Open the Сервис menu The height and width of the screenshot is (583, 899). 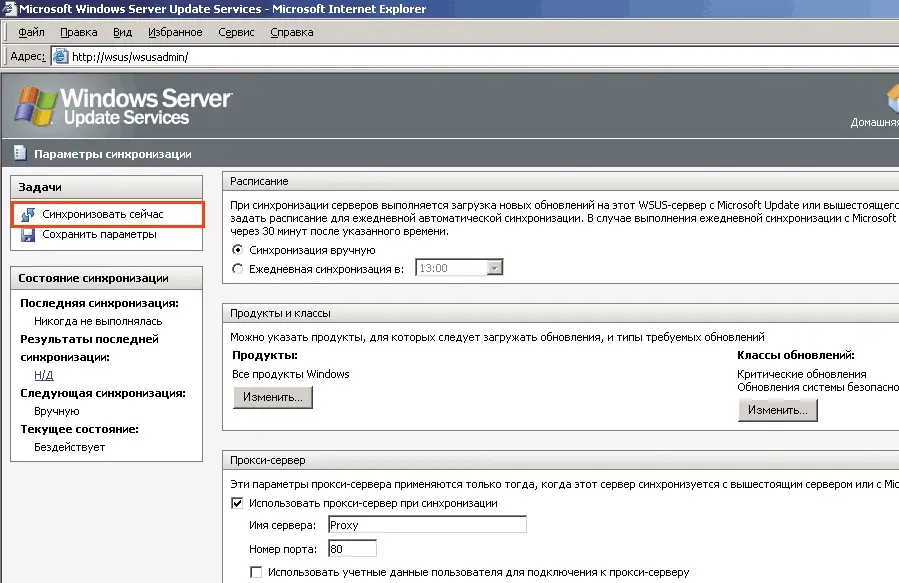click(x=236, y=32)
